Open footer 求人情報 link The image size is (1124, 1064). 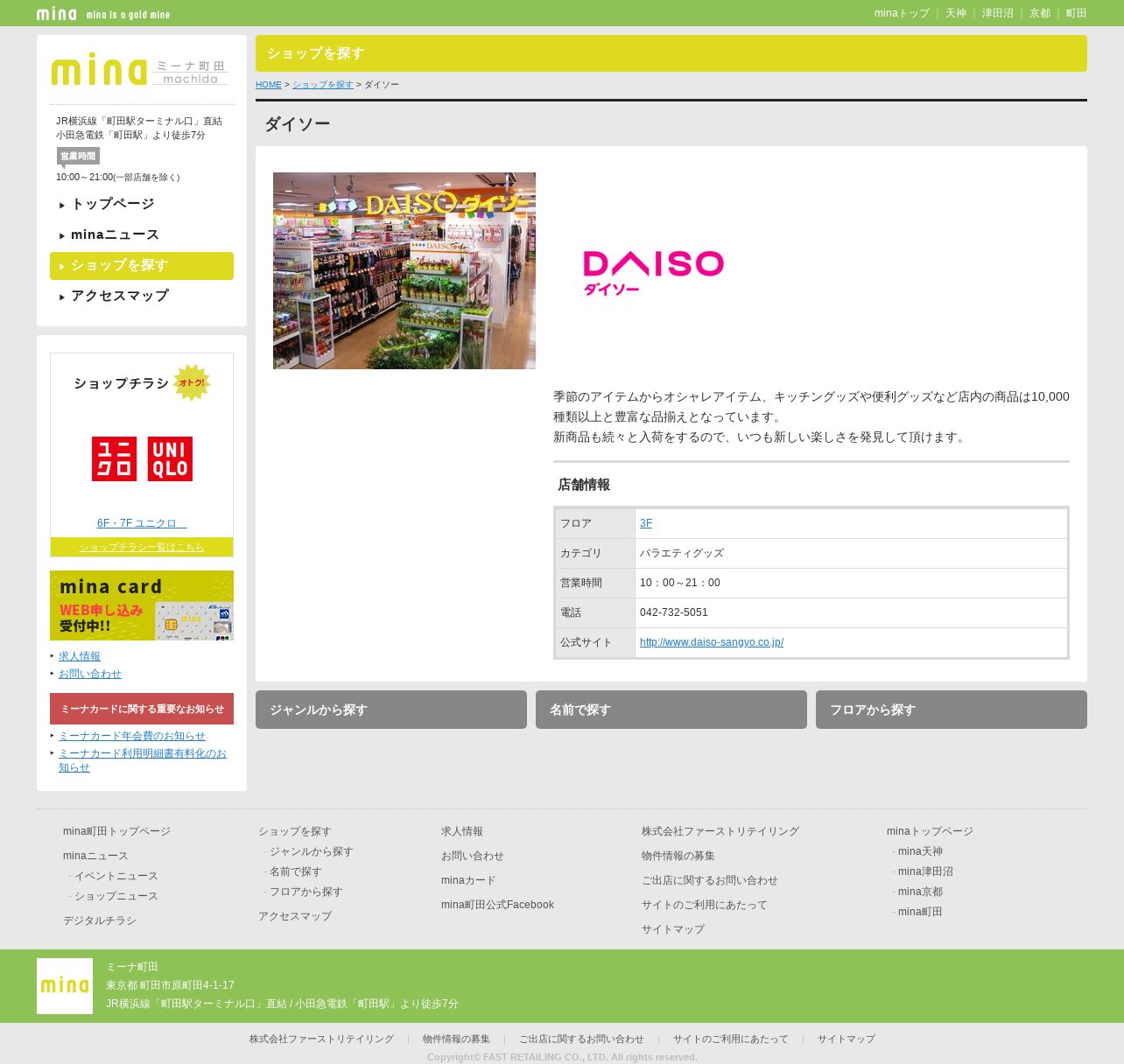(462, 831)
